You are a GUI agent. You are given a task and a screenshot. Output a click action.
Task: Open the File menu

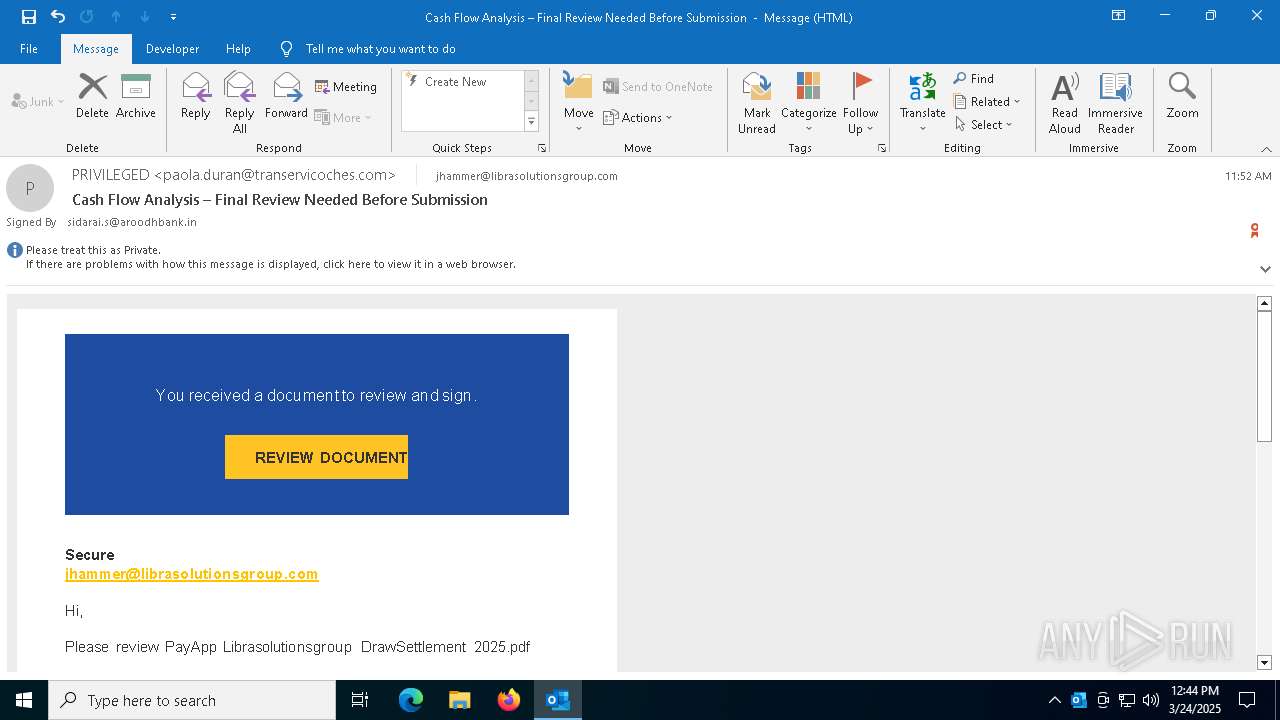pyautogui.click(x=29, y=48)
